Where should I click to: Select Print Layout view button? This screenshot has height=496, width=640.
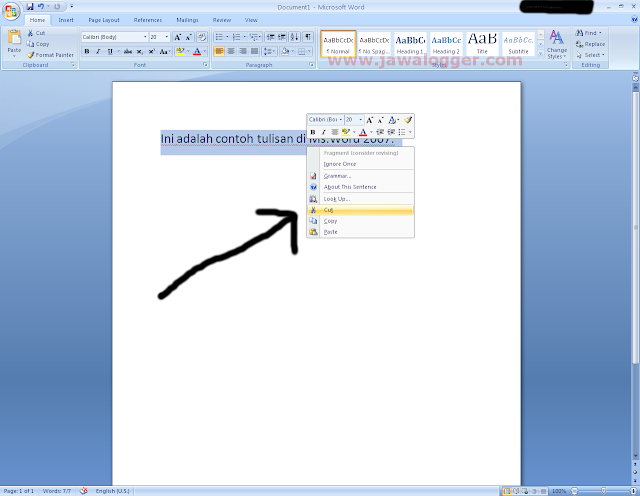pyautogui.click(x=507, y=491)
